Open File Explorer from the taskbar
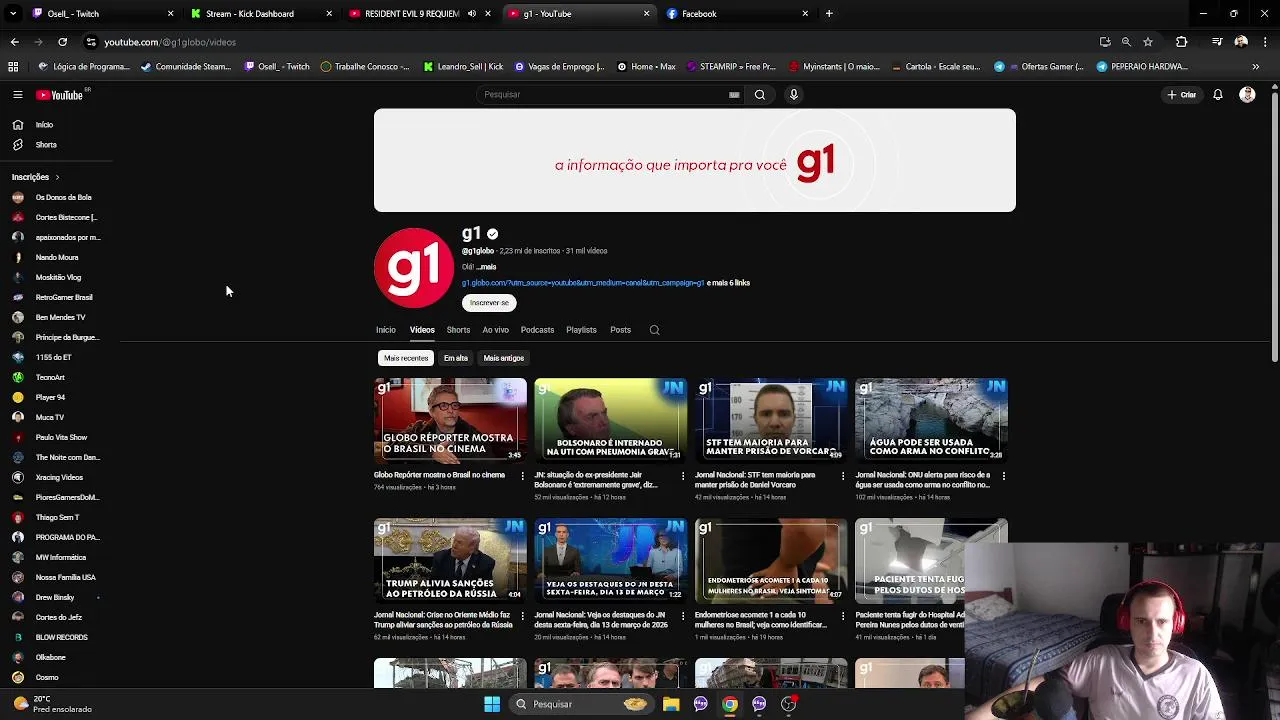This screenshot has height=720, width=1280. coord(671,704)
